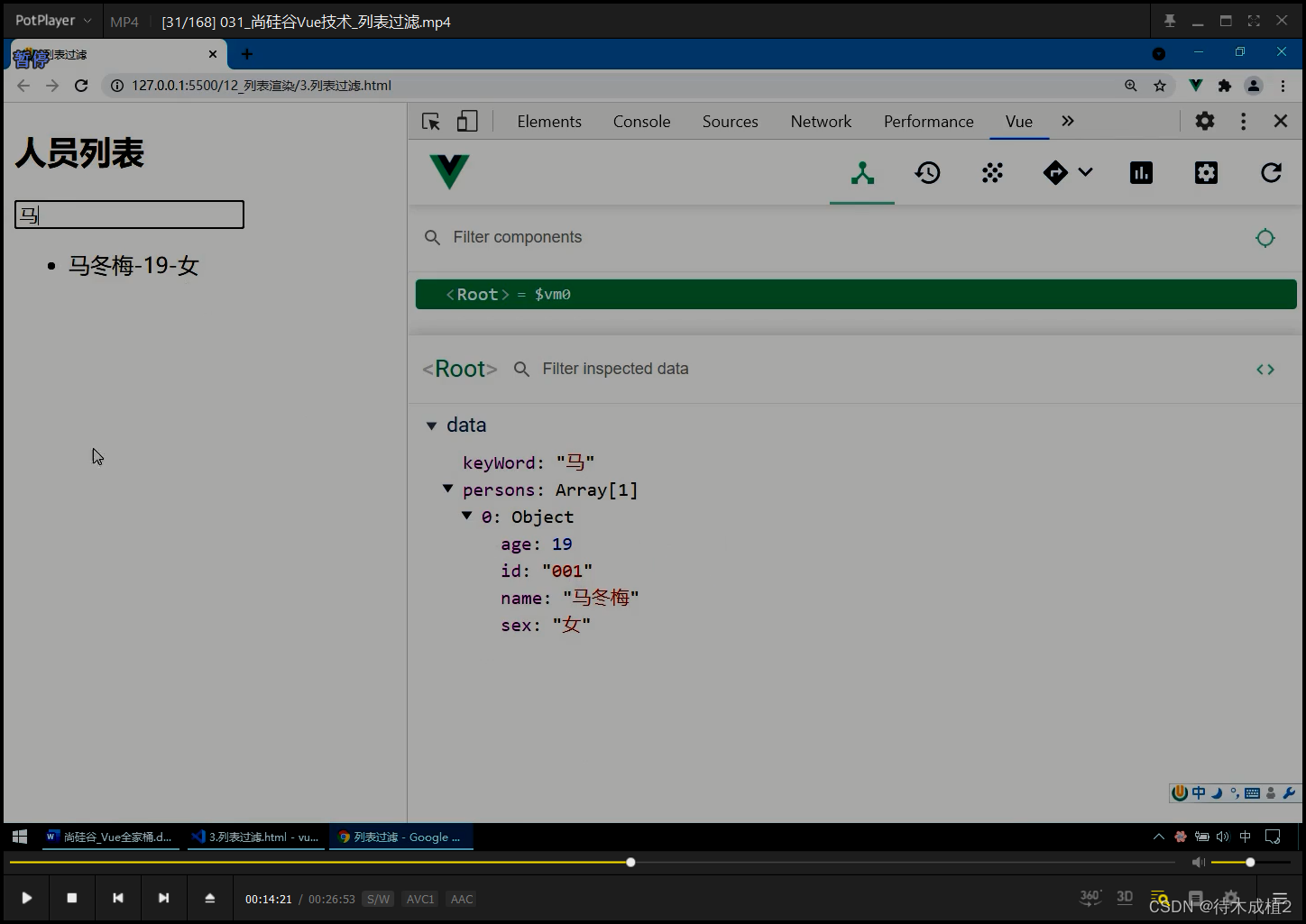Open Windows Start menu
The height and width of the screenshot is (924, 1306).
tap(20, 837)
